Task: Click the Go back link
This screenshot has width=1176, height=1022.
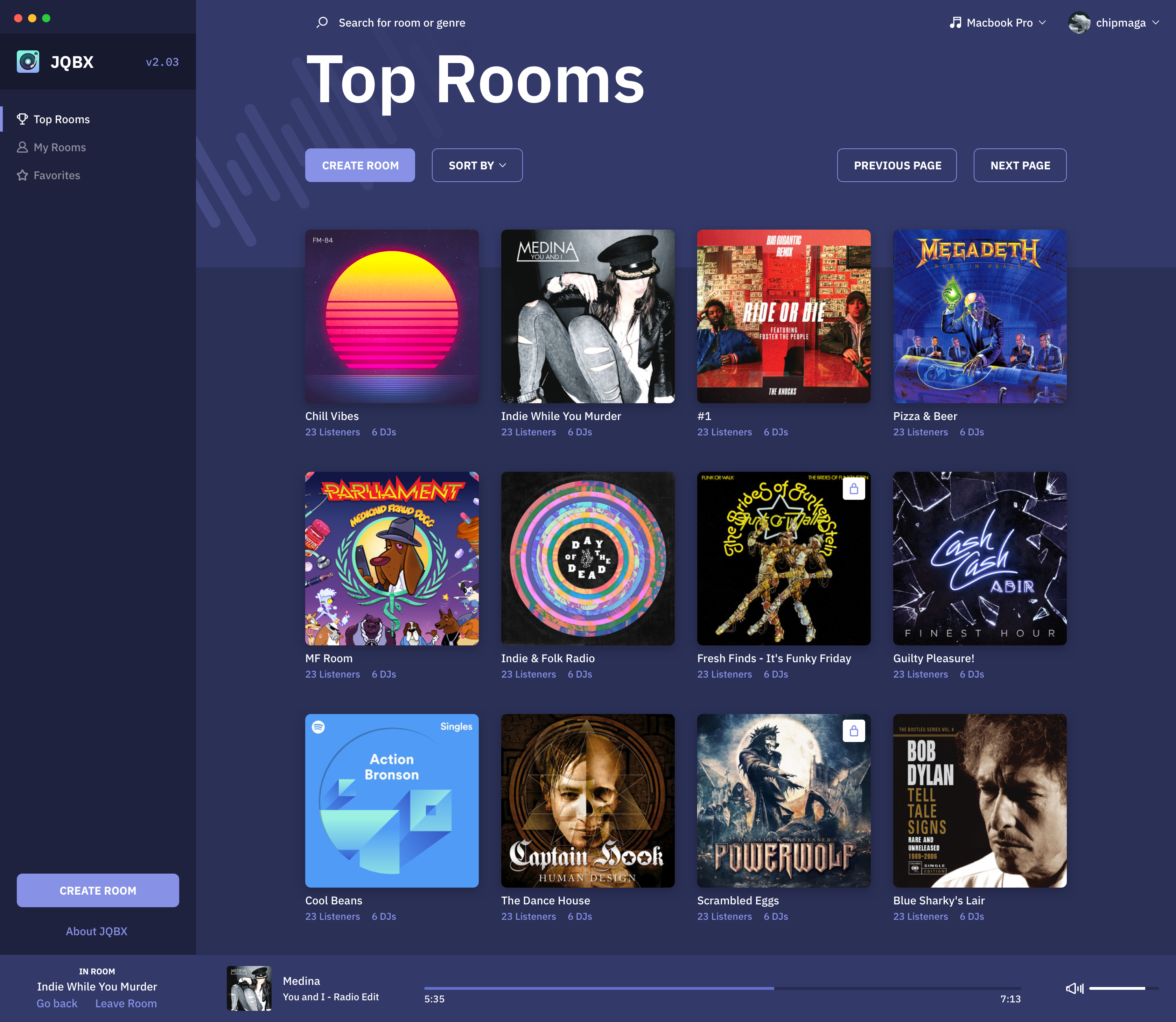Action: (x=56, y=1003)
